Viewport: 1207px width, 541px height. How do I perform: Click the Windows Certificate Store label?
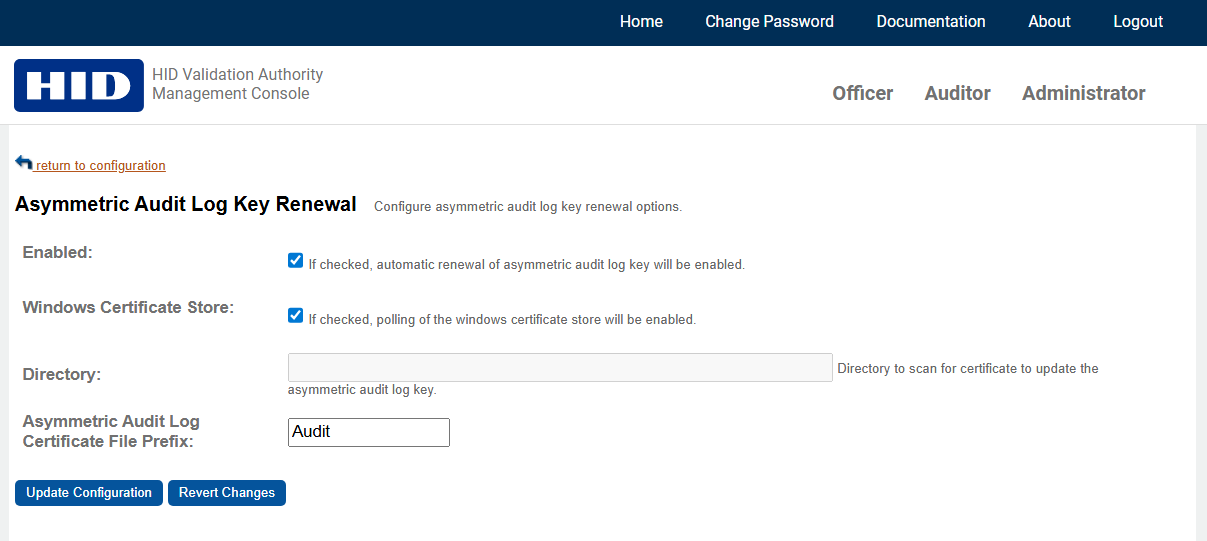pyautogui.click(x=128, y=307)
